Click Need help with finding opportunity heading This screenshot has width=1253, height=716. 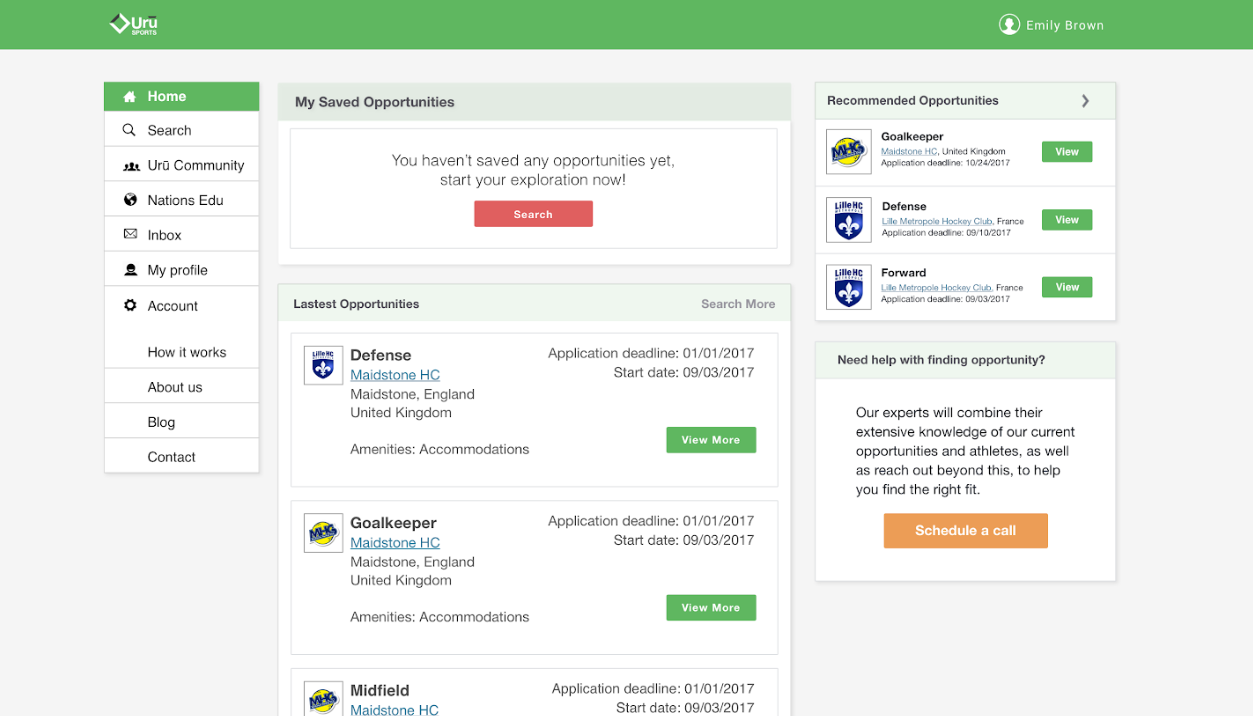click(941, 360)
